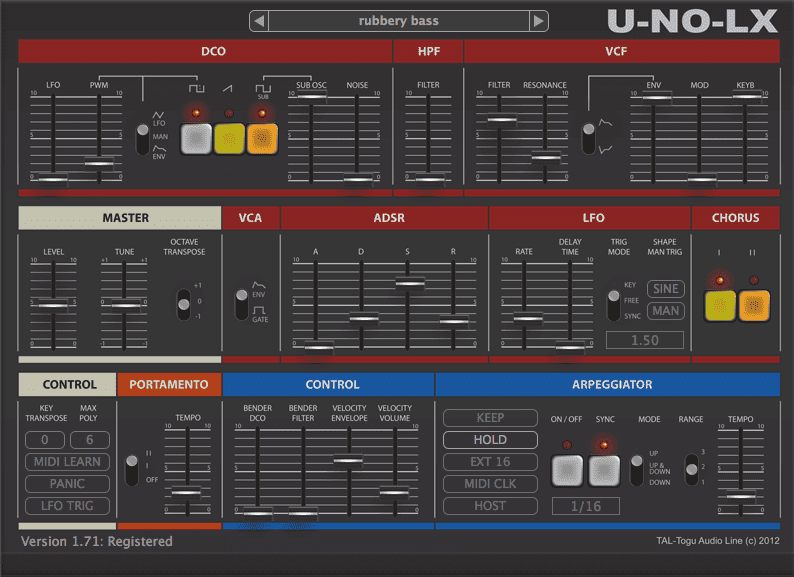The width and height of the screenshot is (794, 577).
Task: Adjust the VCF MOD slider
Action: click(x=701, y=178)
